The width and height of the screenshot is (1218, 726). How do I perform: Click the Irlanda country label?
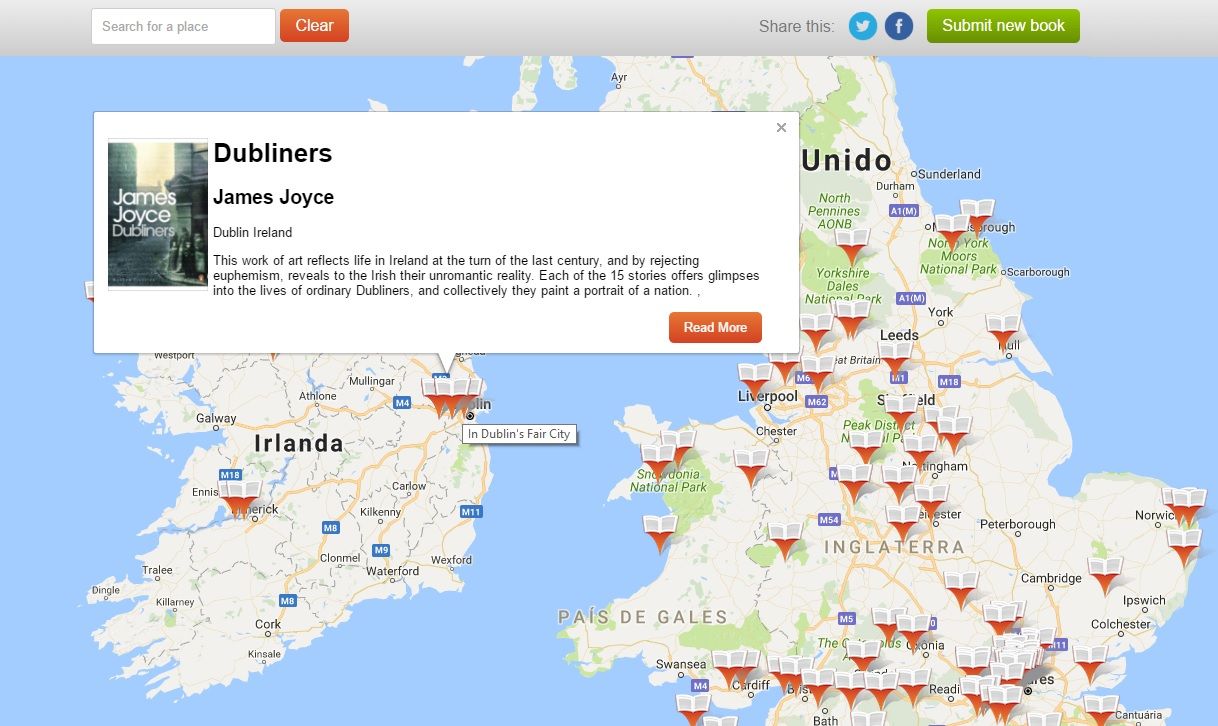pos(299,443)
